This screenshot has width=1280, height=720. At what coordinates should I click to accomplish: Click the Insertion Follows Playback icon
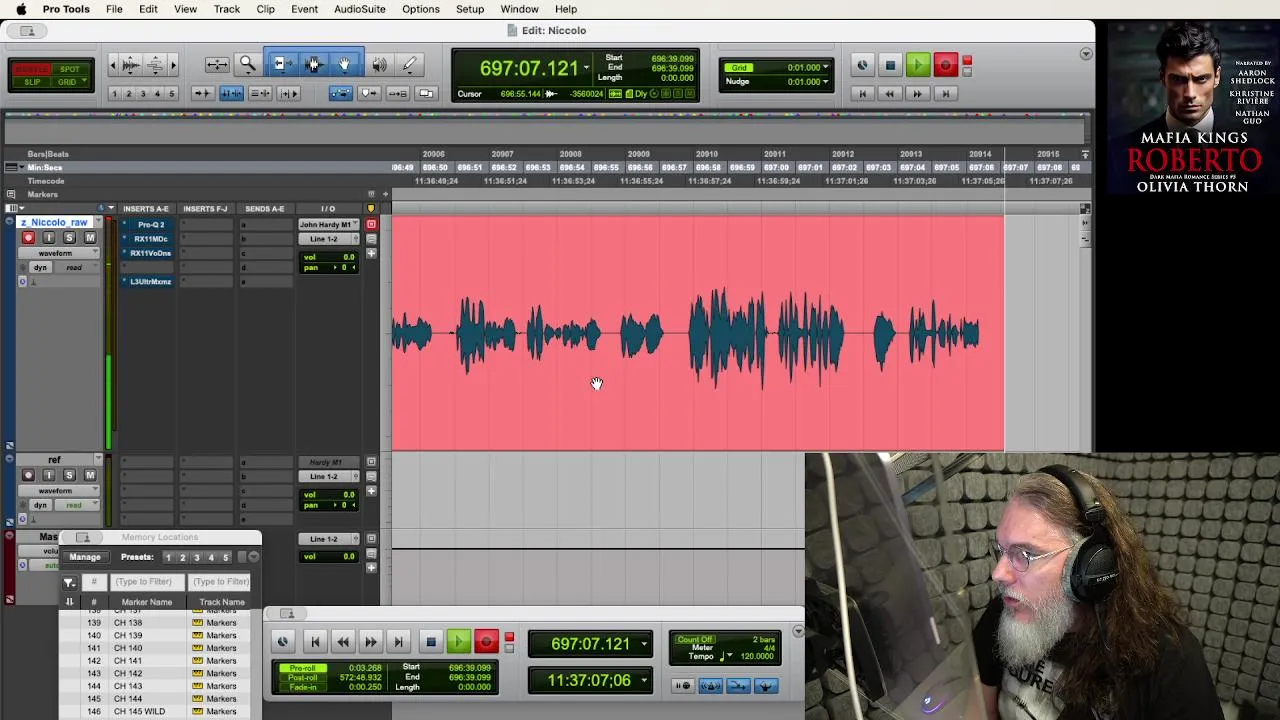coord(288,93)
